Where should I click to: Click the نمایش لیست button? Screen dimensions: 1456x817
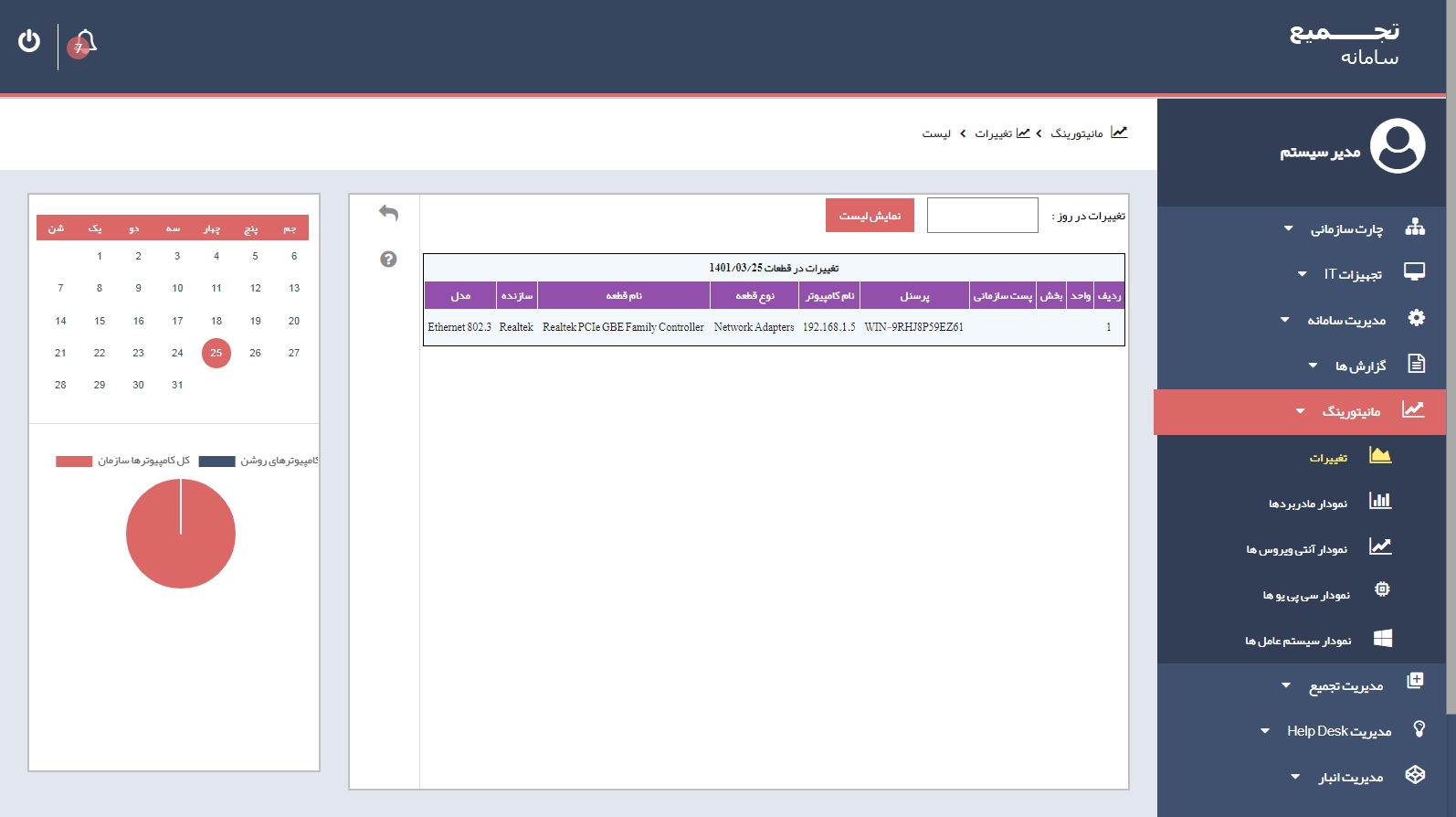[870, 216]
